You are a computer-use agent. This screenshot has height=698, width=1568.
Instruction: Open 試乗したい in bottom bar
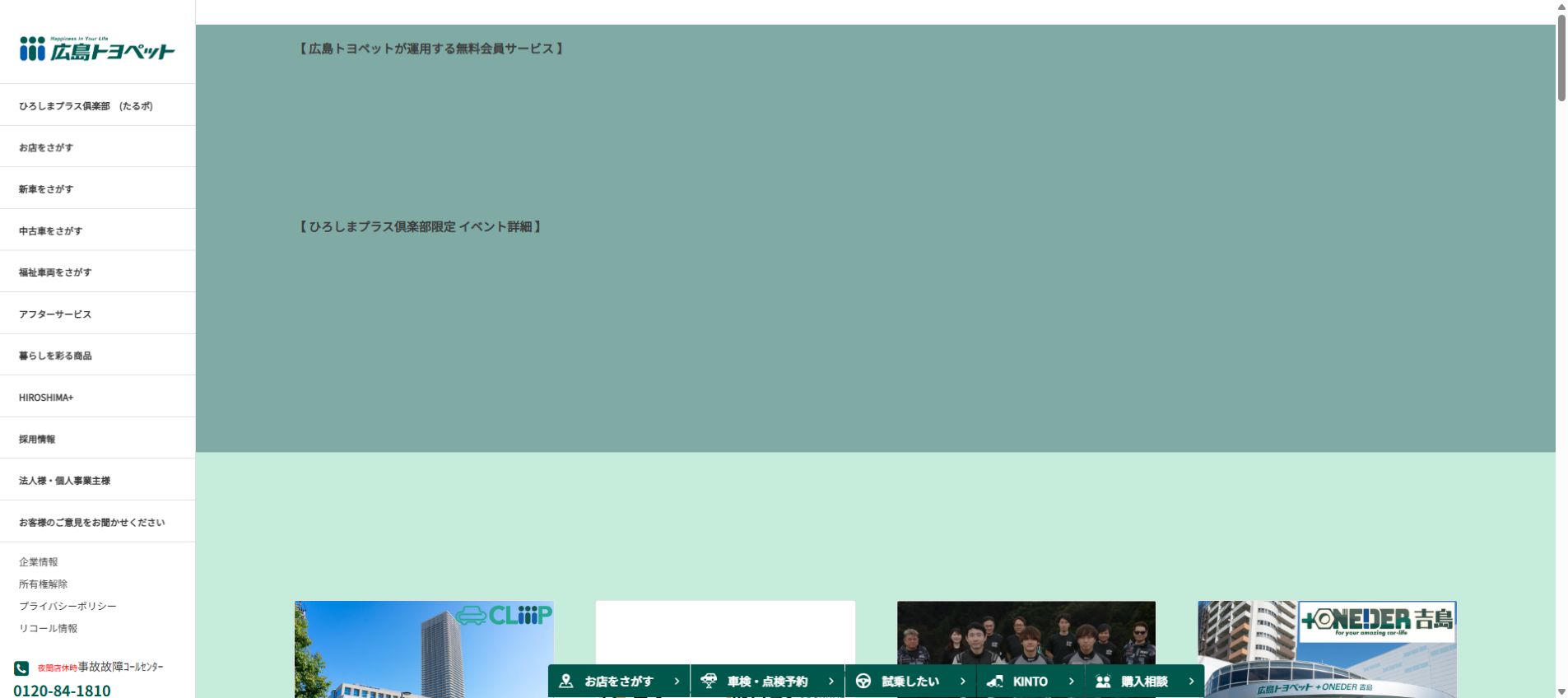click(910, 681)
